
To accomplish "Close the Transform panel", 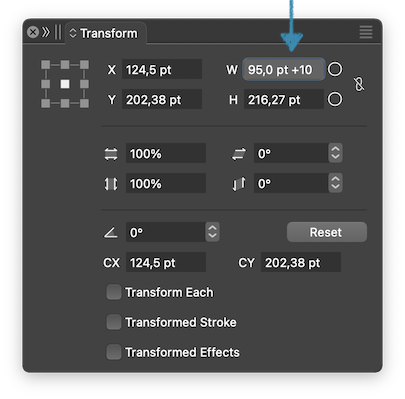I will point(33,32).
